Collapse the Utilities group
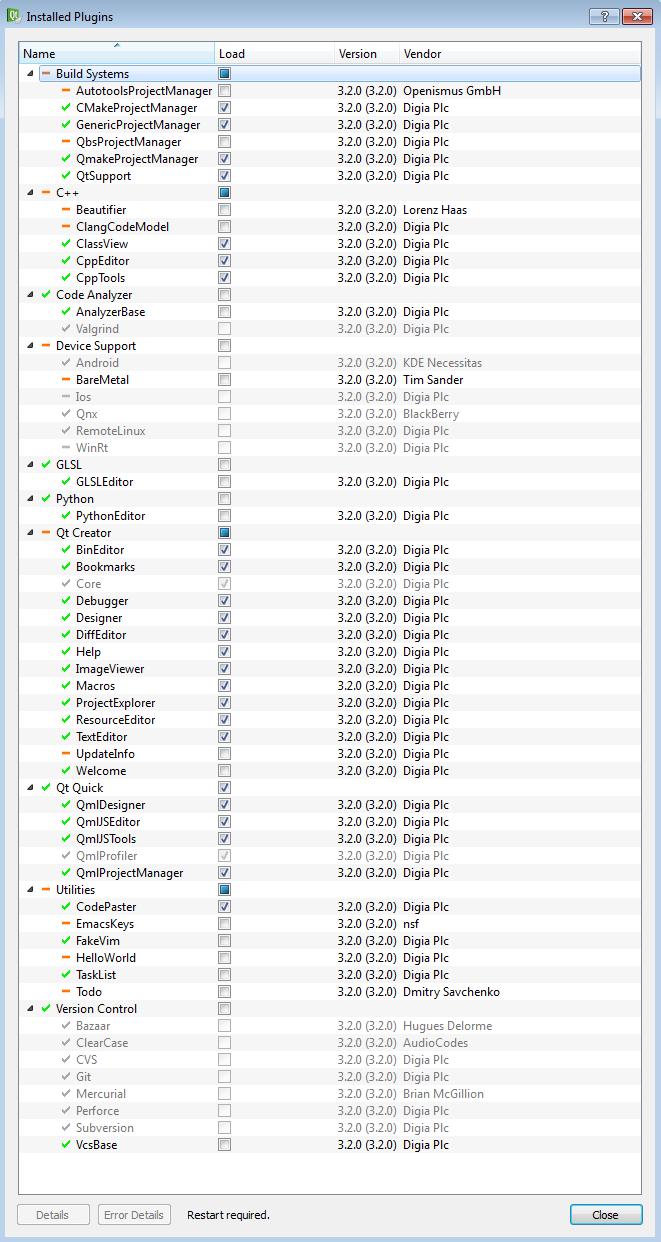This screenshot has width=661, height=1242. click(30, 890)
